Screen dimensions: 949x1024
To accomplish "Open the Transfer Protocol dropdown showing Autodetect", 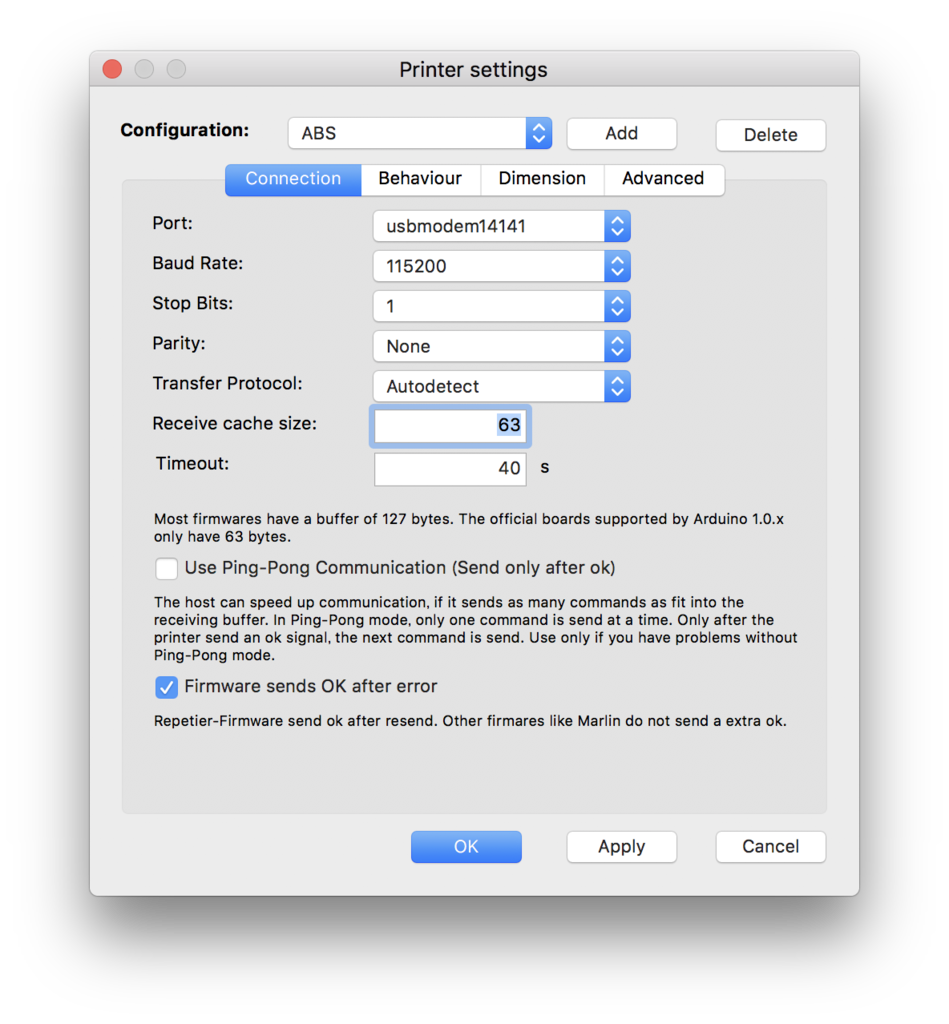I will (x=502, y=387).
